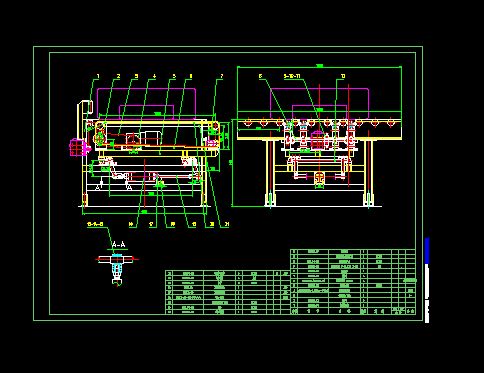Select callout number "2" above the front view
Image resolution: width=484 pixels, height=373 pixels.
coord(118,76)
